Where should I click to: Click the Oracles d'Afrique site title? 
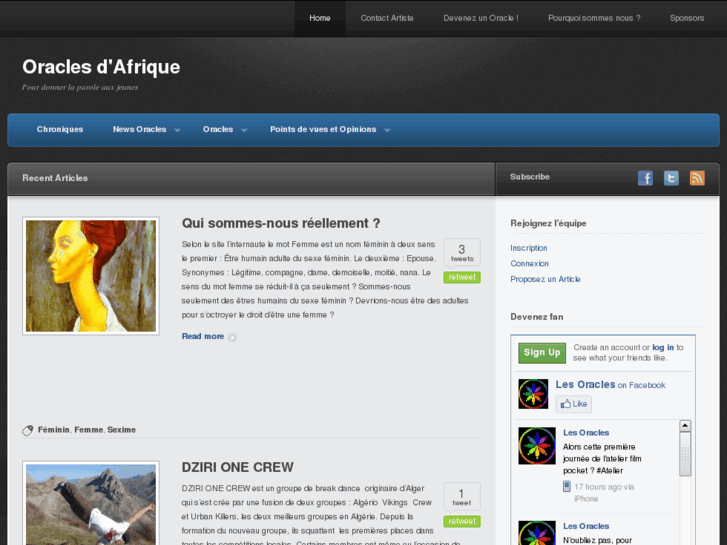point(101,67)
